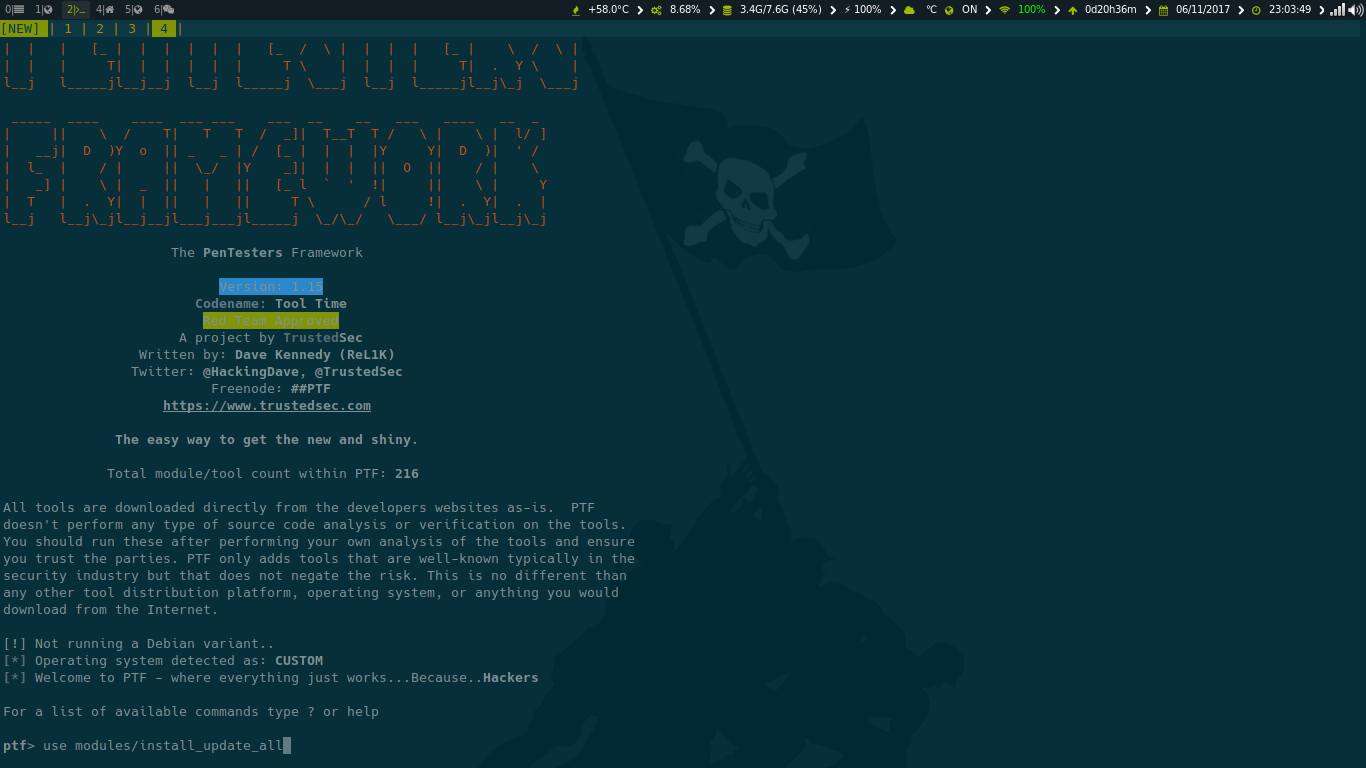This screenshot has width=1366, height=768.
Task: Switch to workspace 0 with list icon
Action: coord(14,10)
